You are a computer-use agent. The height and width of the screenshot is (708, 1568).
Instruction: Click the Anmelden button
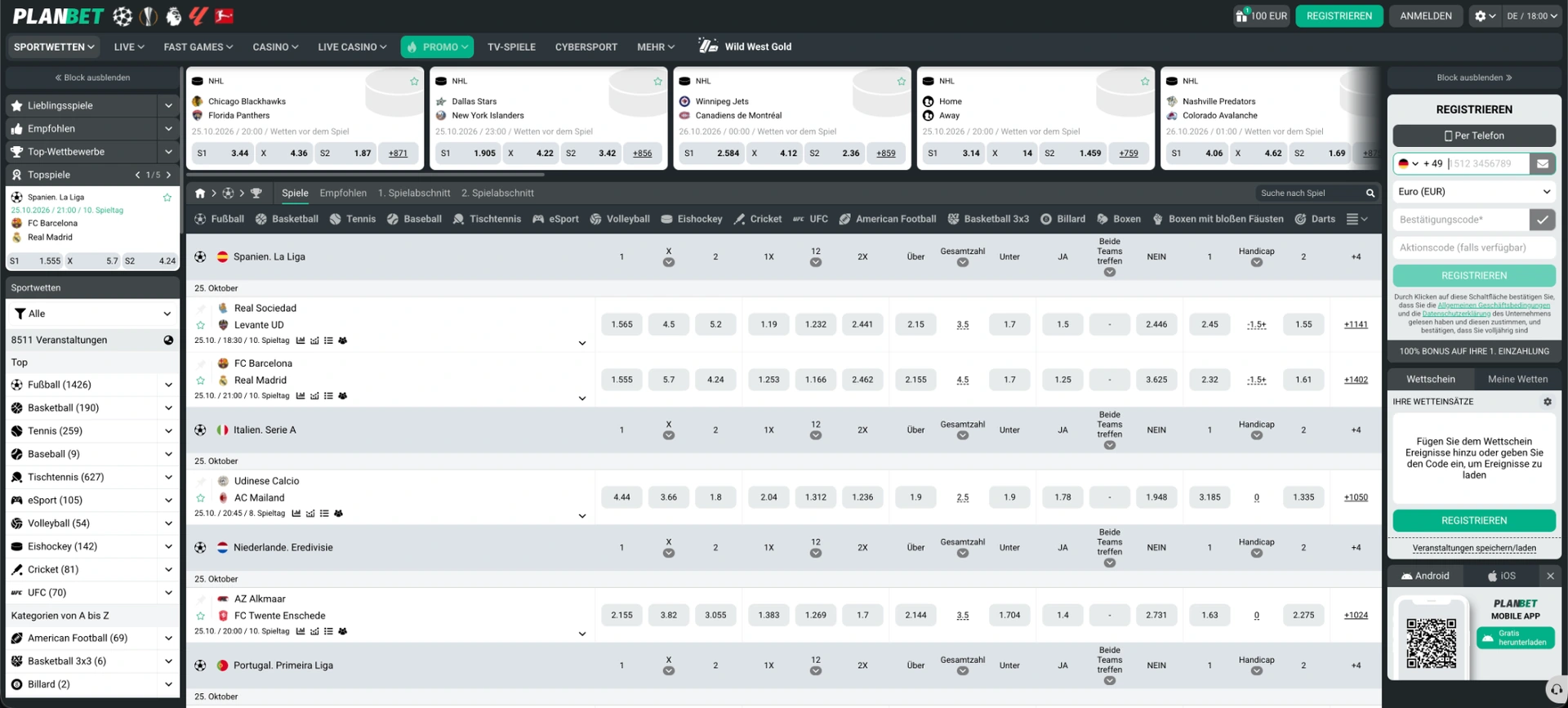pos(1426,16)
